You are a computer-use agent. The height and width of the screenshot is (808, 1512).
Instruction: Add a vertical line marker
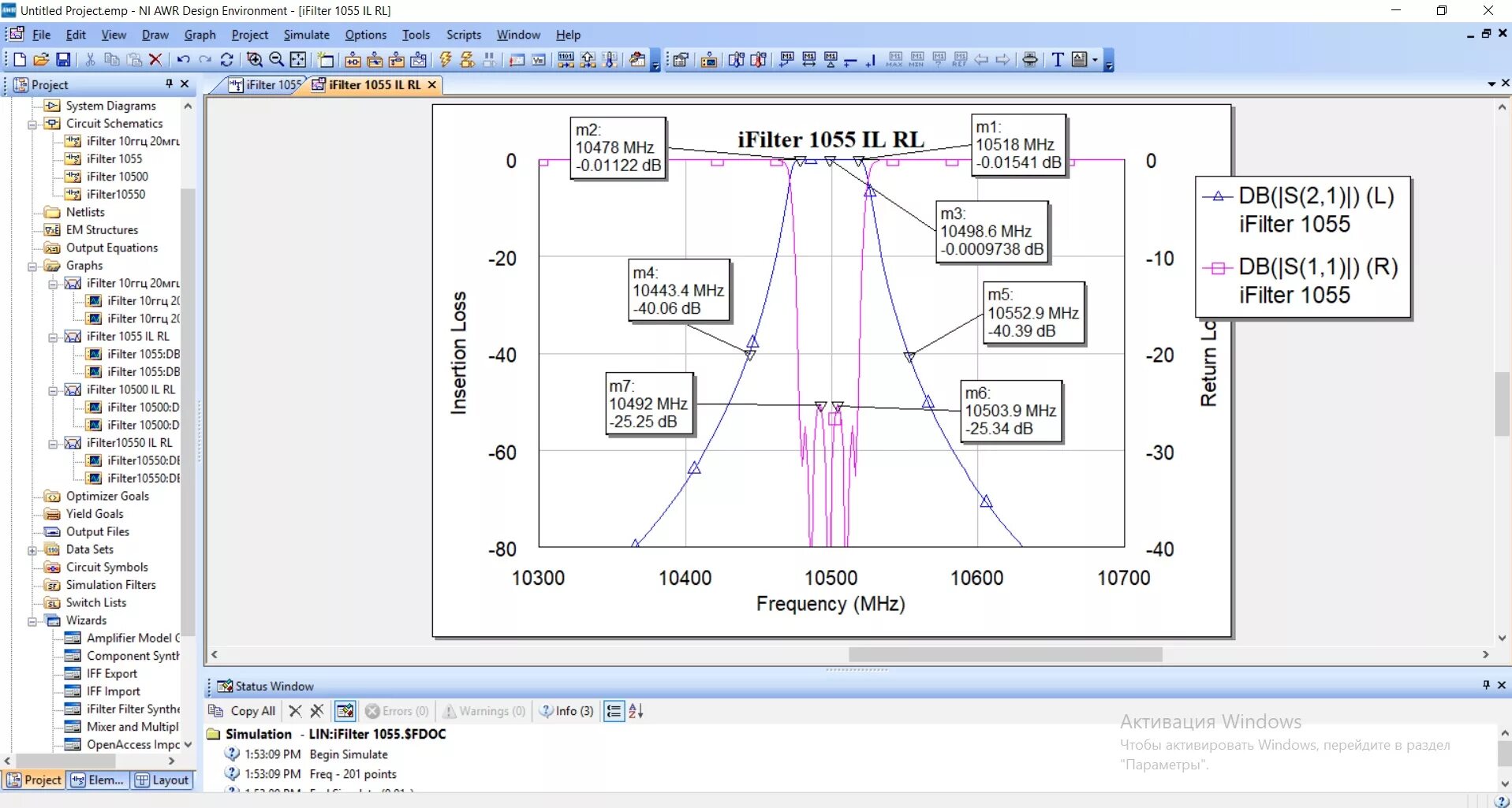pyautogui.click(x=871, y=60)
